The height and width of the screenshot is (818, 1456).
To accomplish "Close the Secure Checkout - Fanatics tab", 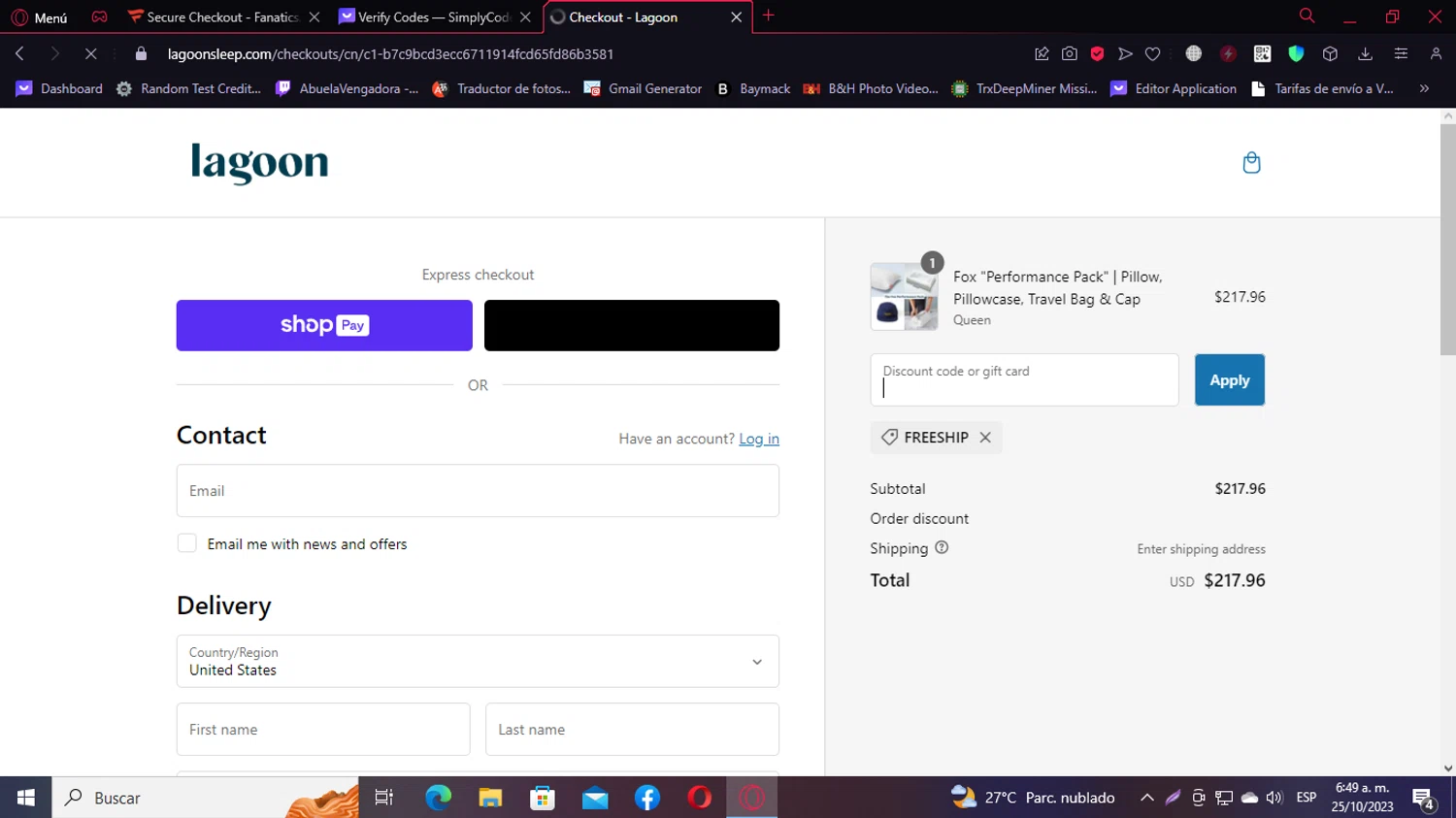I will click(x=314, y=17).
